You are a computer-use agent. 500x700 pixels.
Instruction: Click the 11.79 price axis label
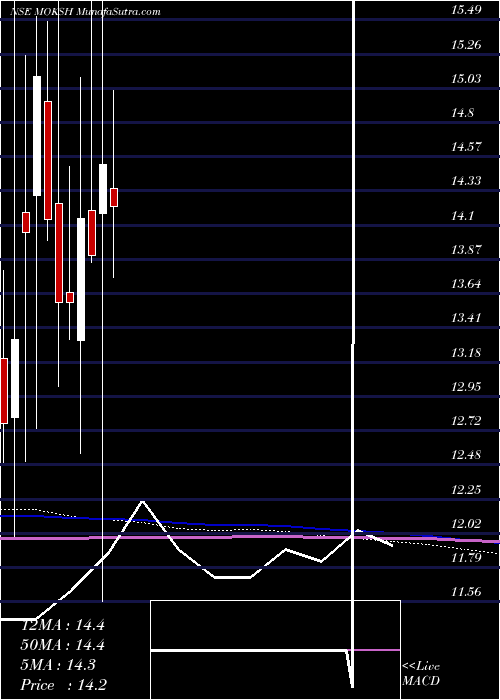(466, 558)
